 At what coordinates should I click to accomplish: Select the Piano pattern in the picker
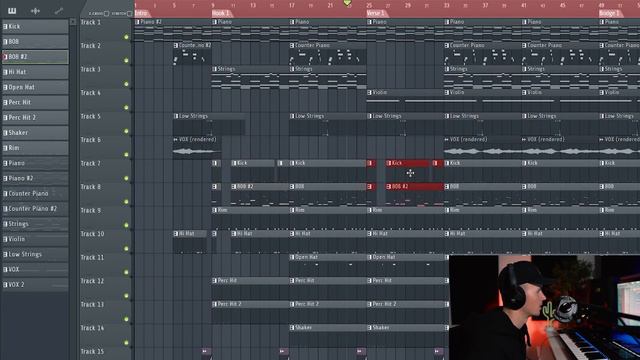(36, 163)
